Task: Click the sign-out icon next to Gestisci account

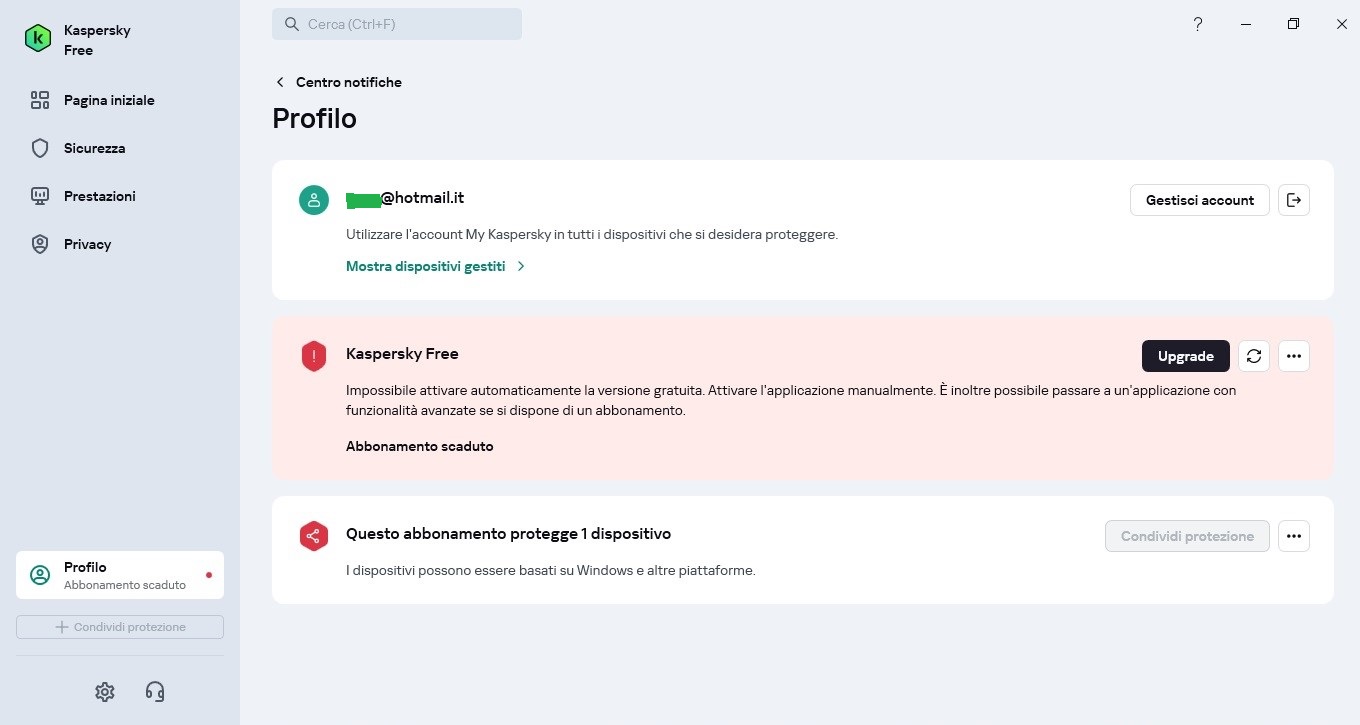Action: point(1294,200)
